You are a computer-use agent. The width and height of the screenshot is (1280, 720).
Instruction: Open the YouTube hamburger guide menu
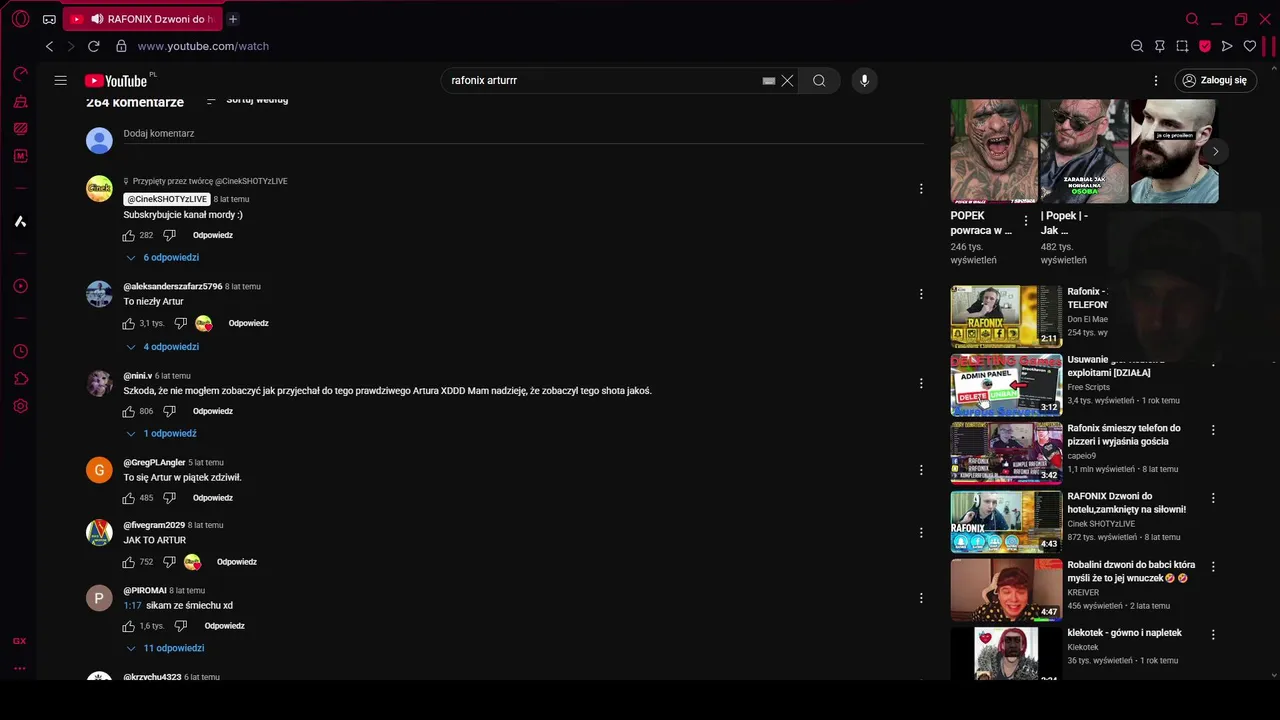coord(61,80)
